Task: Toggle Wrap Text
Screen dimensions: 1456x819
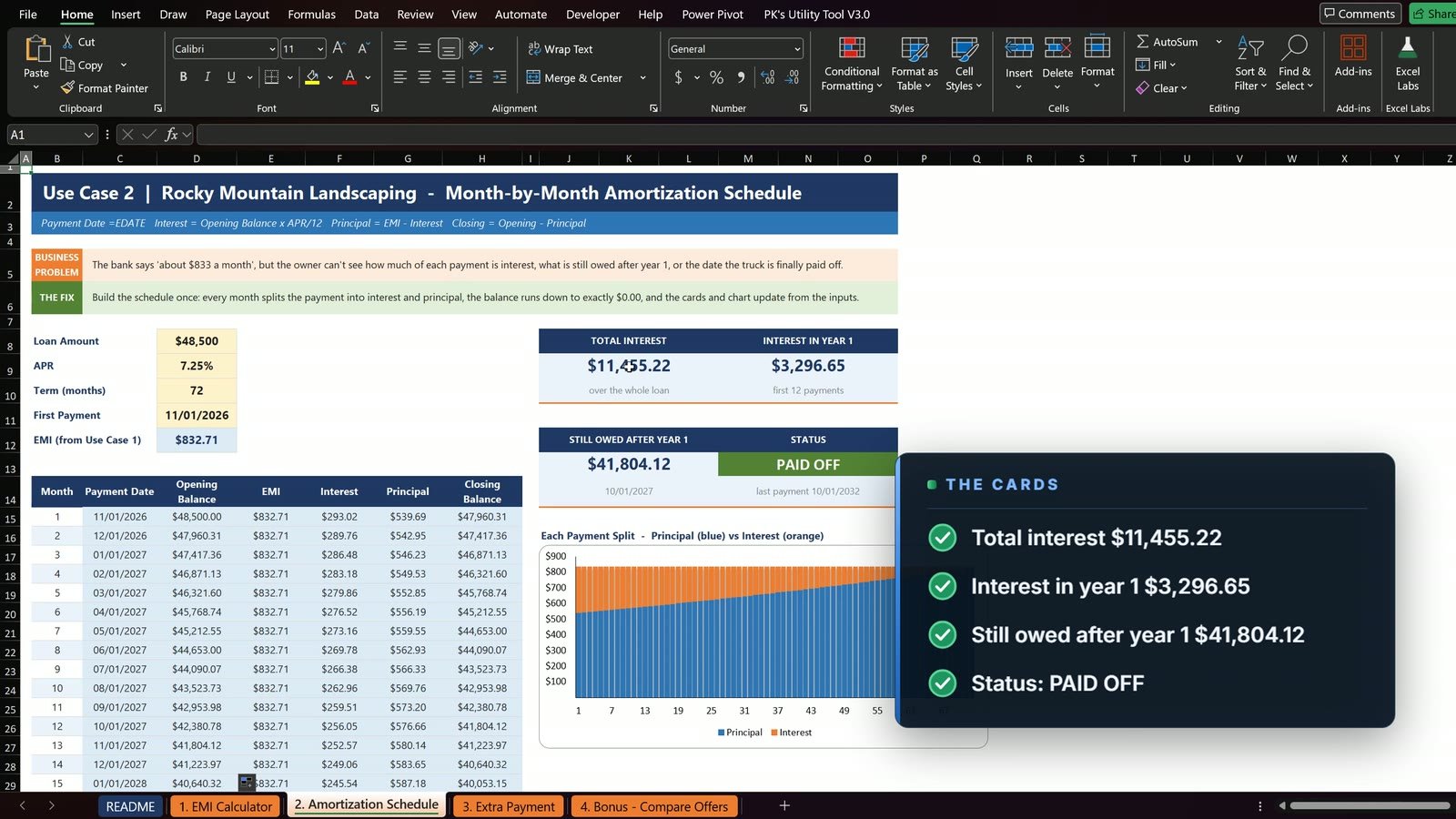Action: pyautogui.click(x=560, y=49)
